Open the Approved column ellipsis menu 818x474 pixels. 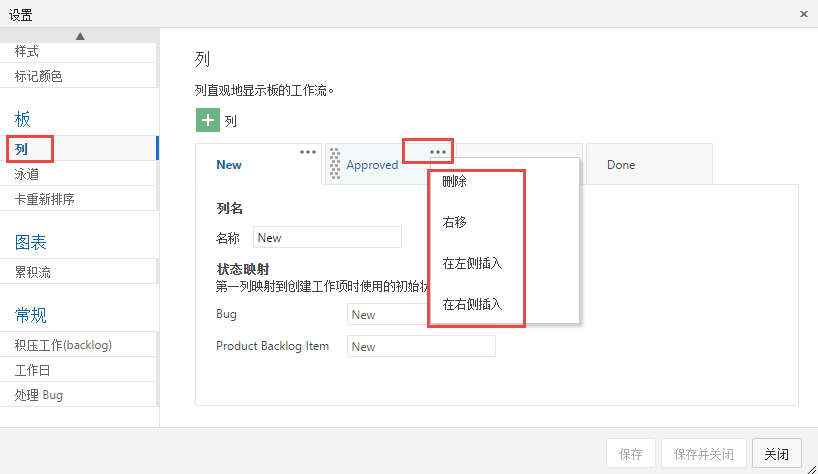tap(438, 152)
